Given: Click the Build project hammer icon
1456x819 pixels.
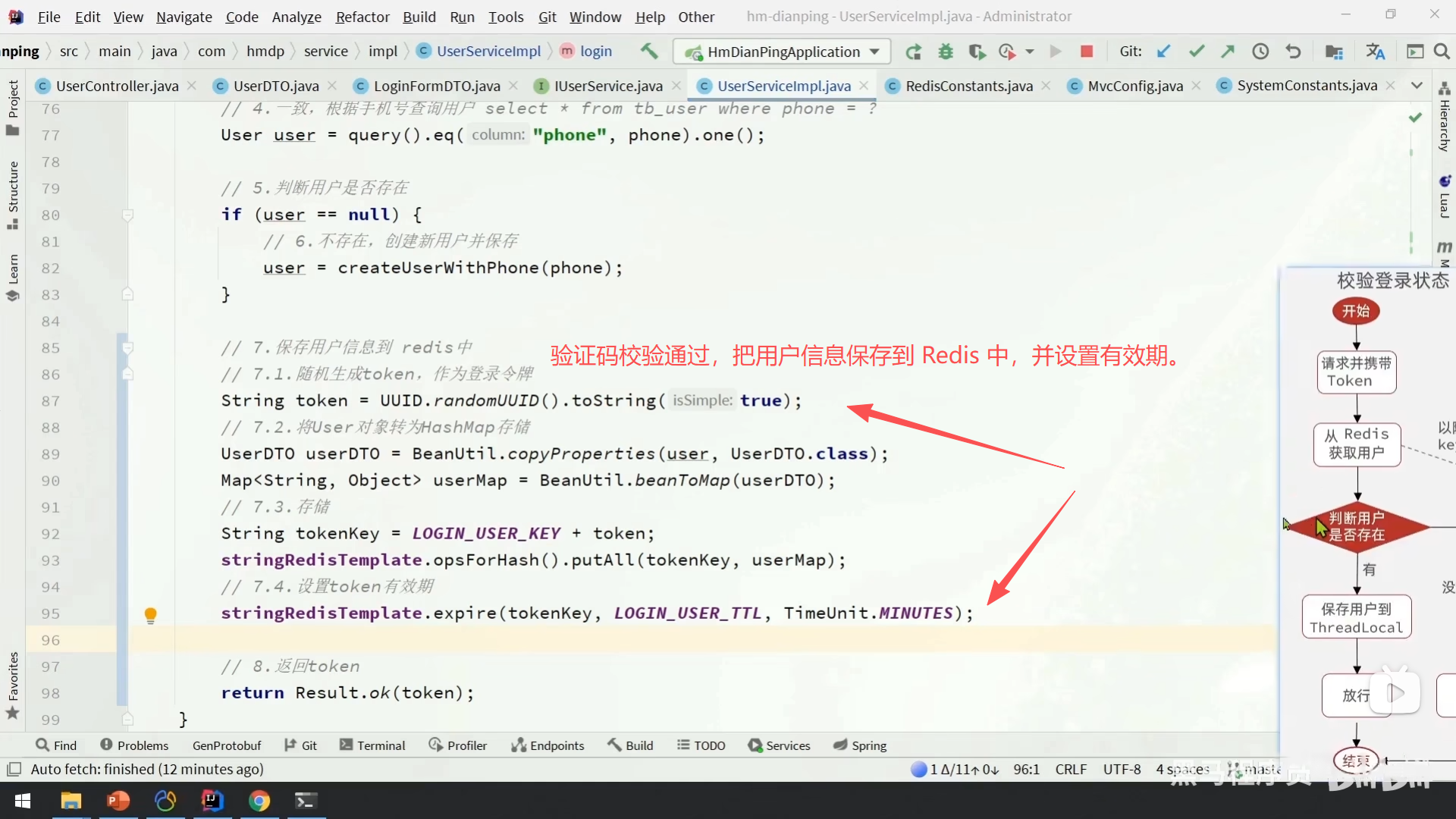Looking at the screenshot, I should click(x=648, y=51).
